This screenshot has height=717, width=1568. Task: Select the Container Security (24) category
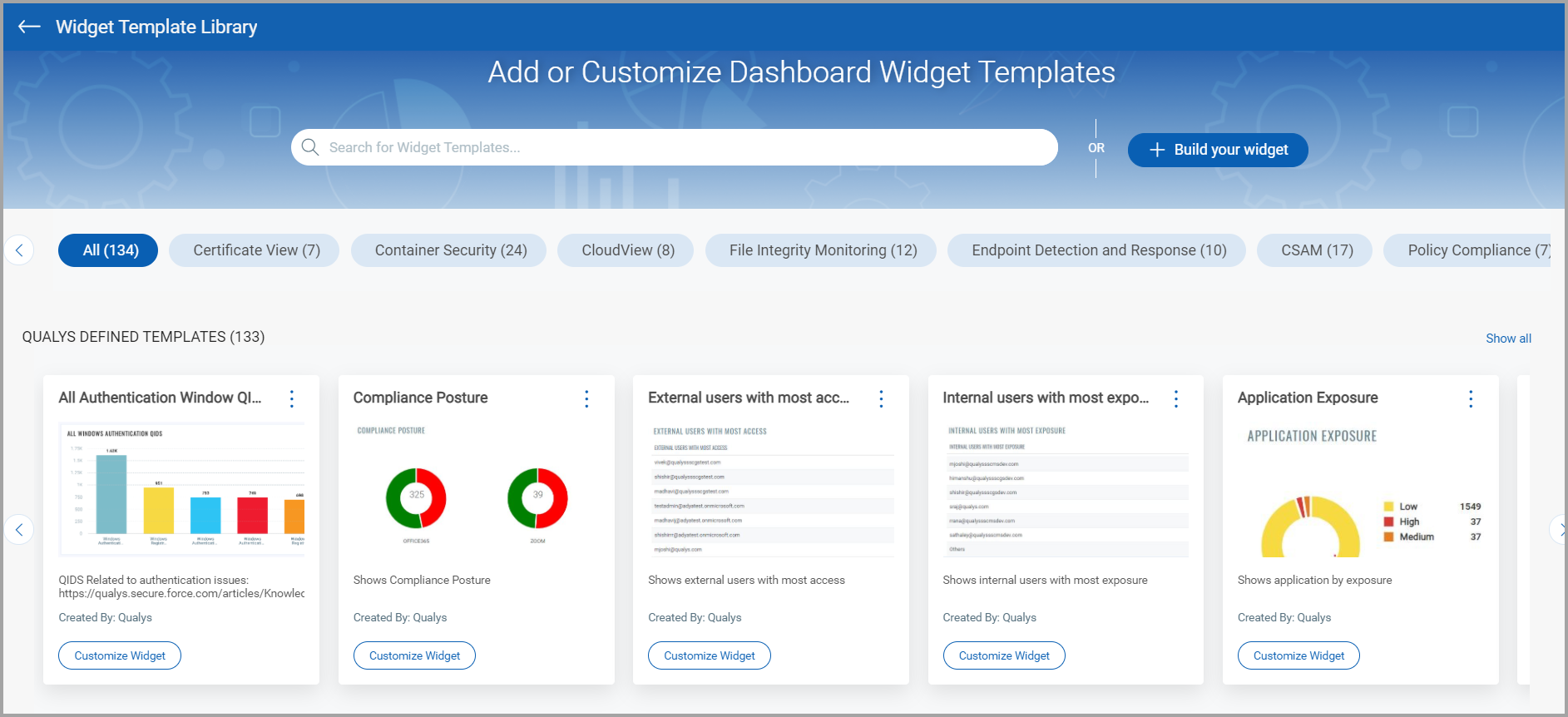point(448,250)
